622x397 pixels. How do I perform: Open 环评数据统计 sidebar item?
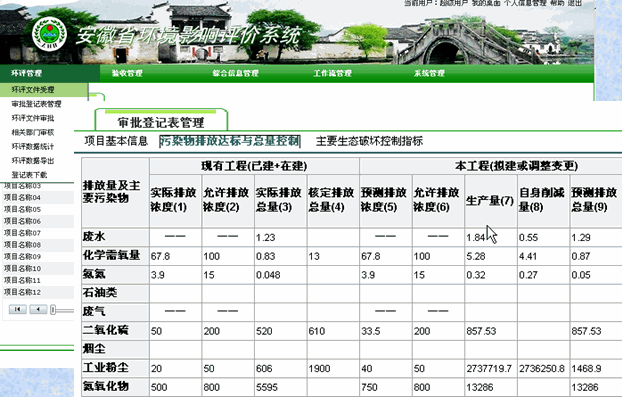(33, 146)
